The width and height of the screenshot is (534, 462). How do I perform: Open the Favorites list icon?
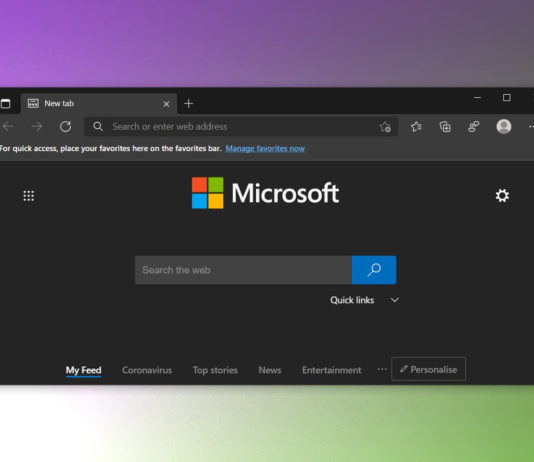tap(416, 127)
